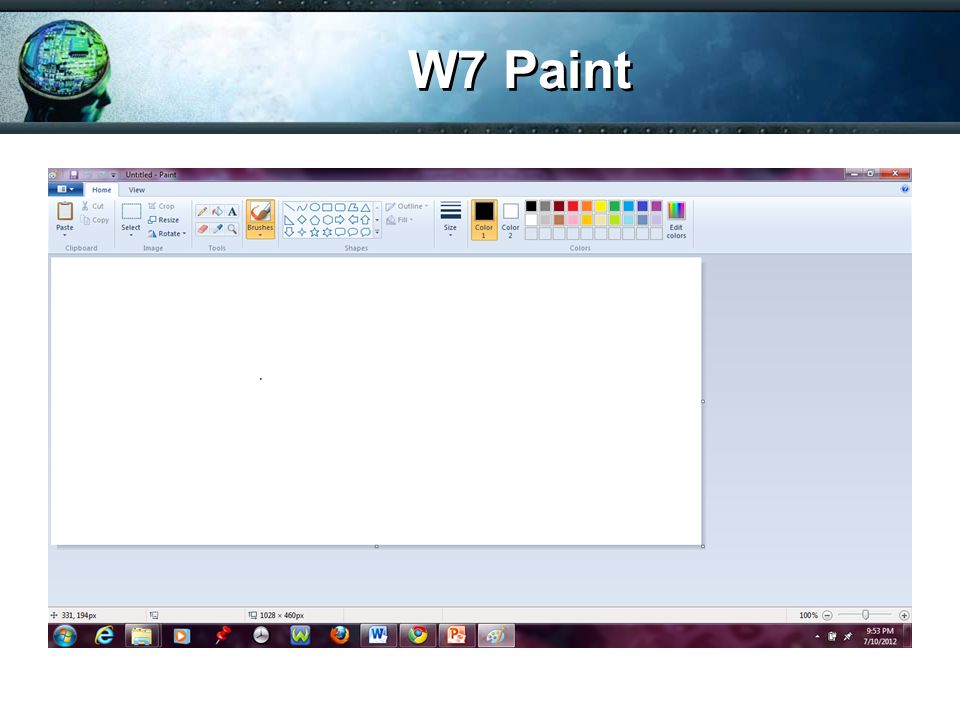Image resolution: width=960 pixels, height=720 pixels.
Task: Choose the Up arrow shape
Action: 366,220
